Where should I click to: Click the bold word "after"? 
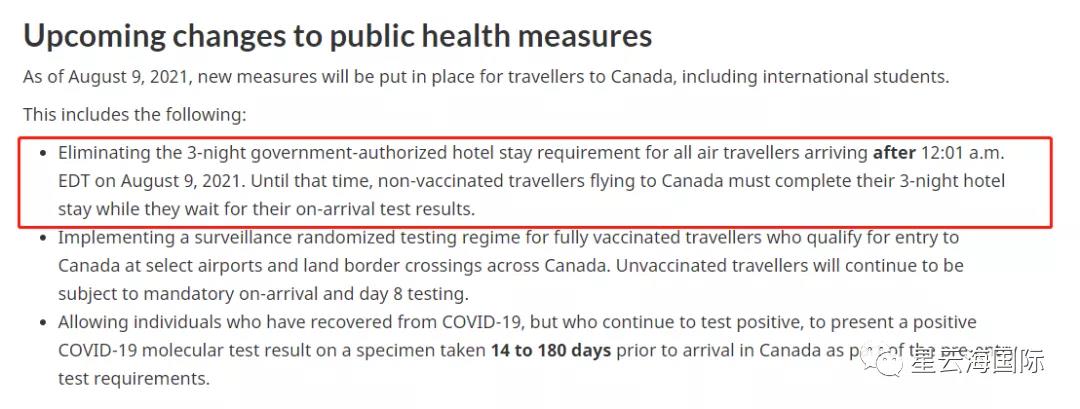(x=894, y=153)
